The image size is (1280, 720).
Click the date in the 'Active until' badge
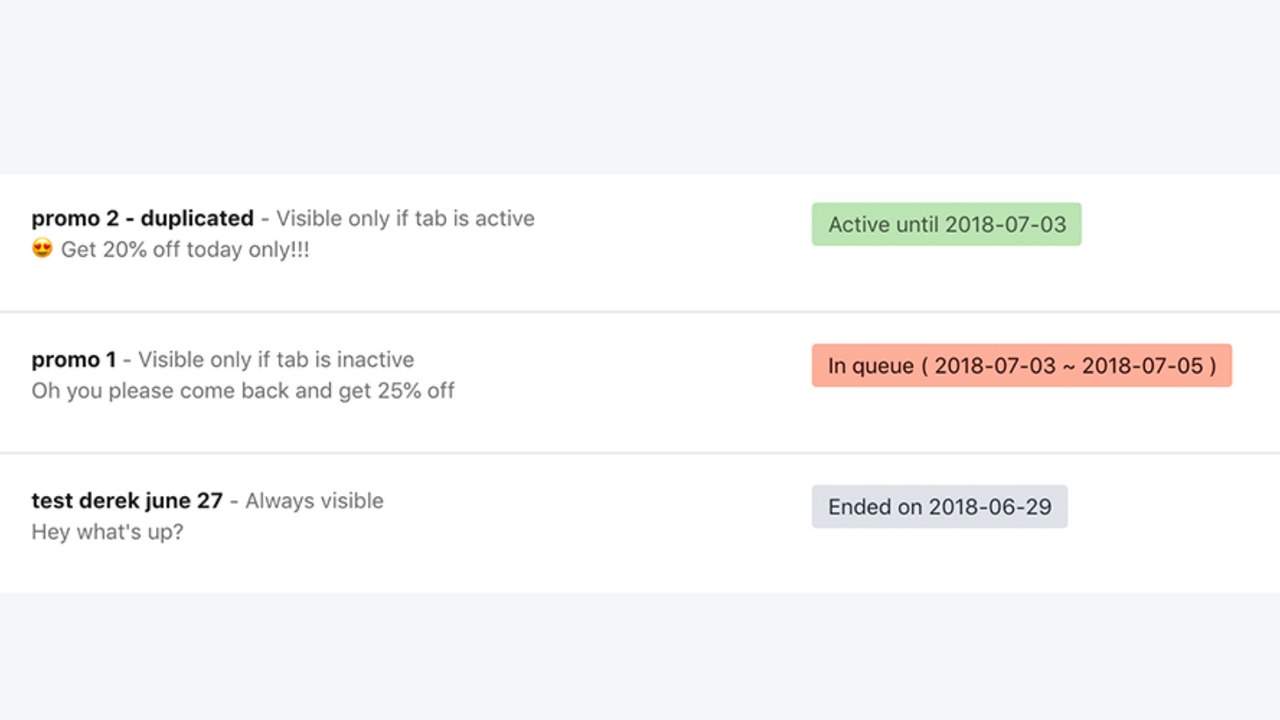[x=1006, y=225]
